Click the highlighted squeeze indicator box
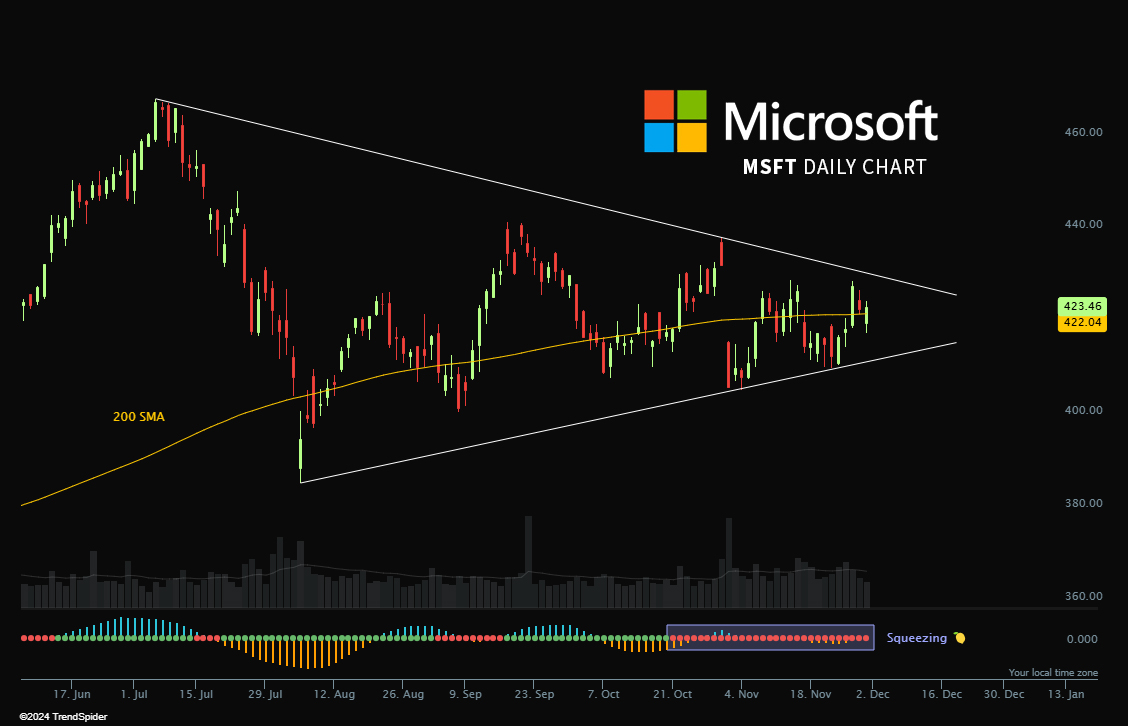Image resolution: width=1128 pixels, height=726 pixels. [x=770, y=637]
